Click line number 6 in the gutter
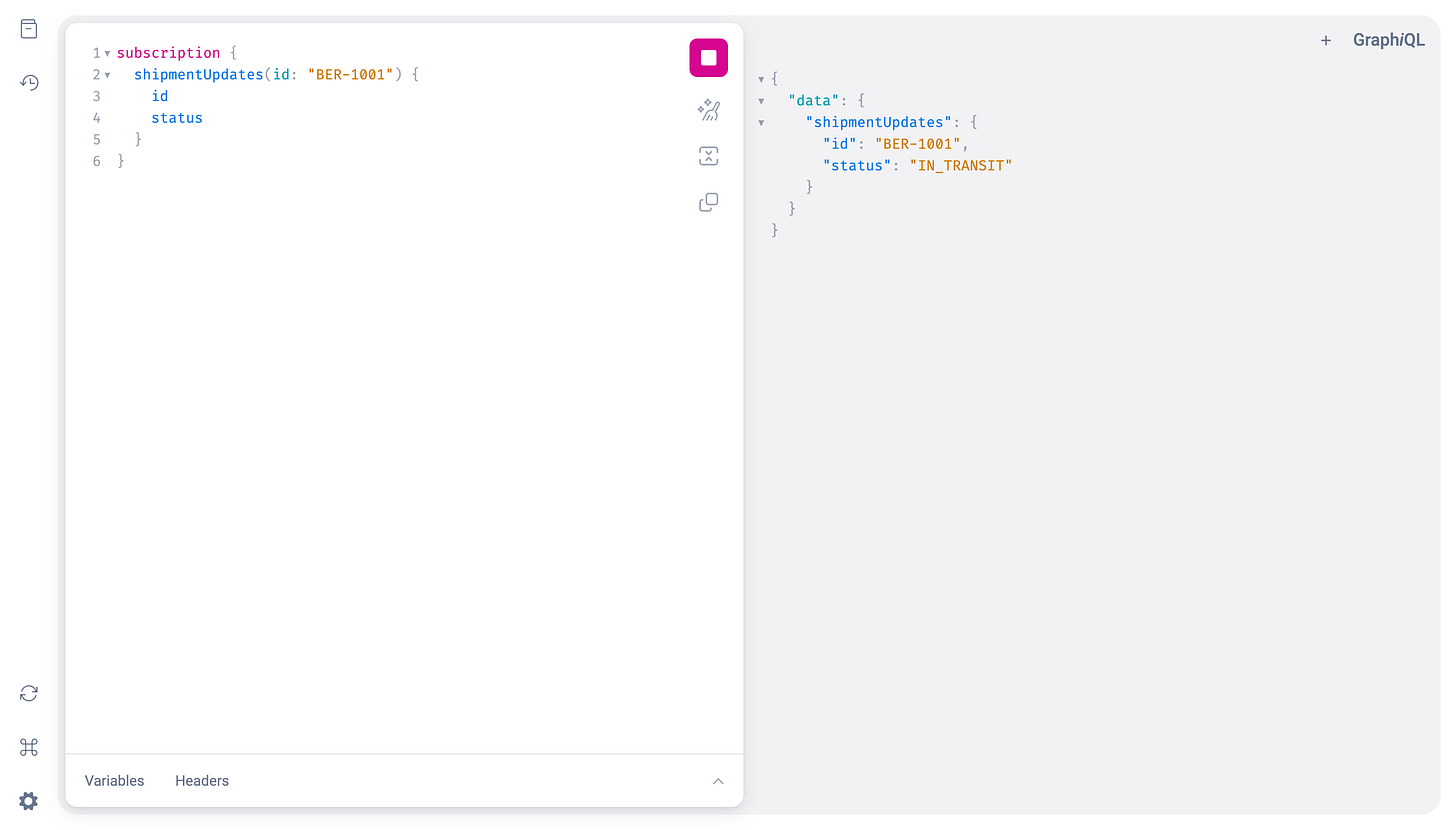The width and height of the screenshot is (1456, 830). (97, 162)
